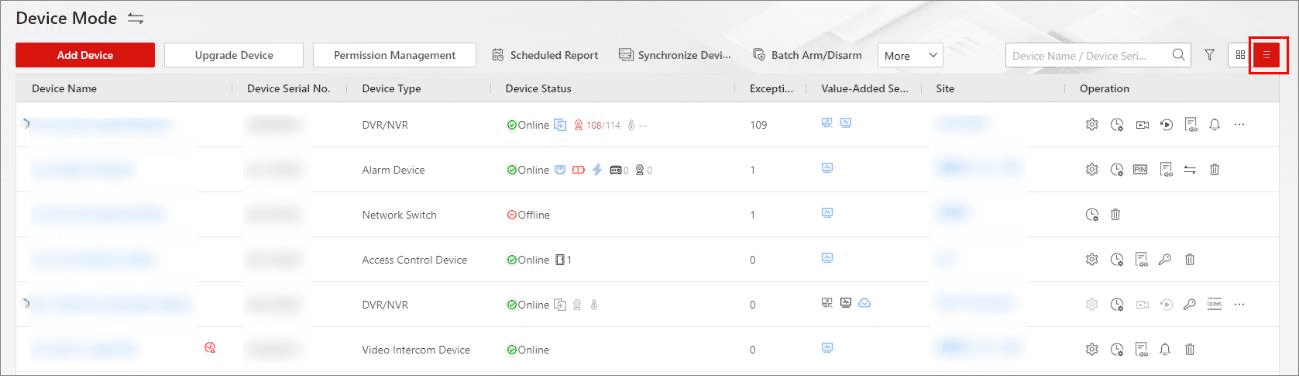Click the Offline status of Network Switch

(527, 215)
